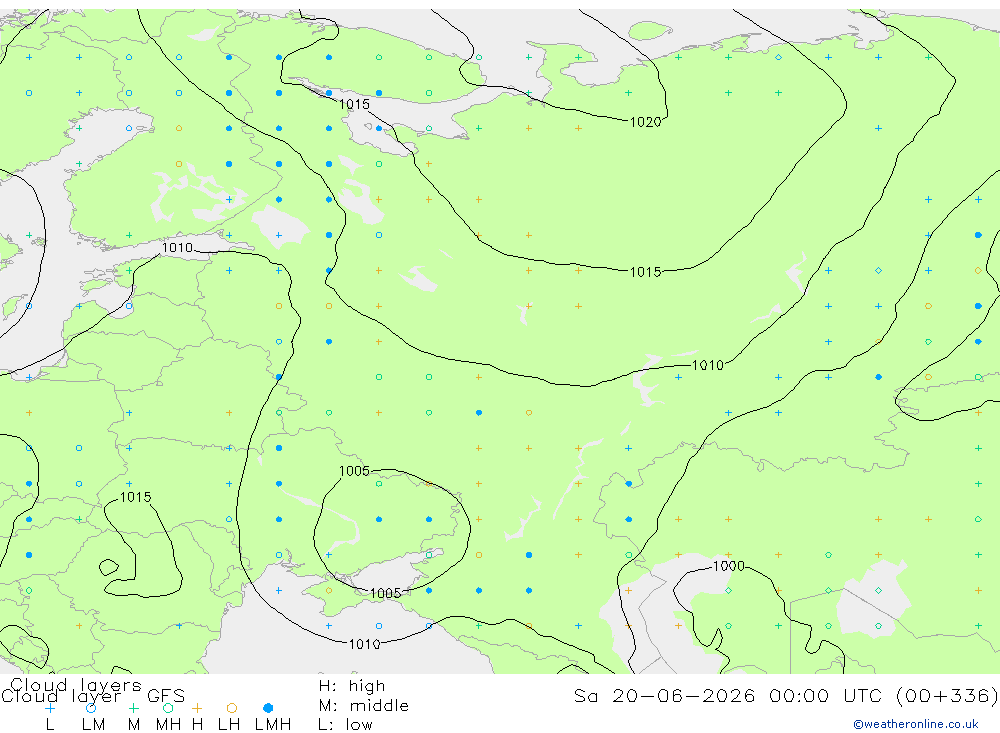This screenshot has height=733, width=1000.
Task: Click the 'Cloud layers' title text
Action: pos(75,685)
